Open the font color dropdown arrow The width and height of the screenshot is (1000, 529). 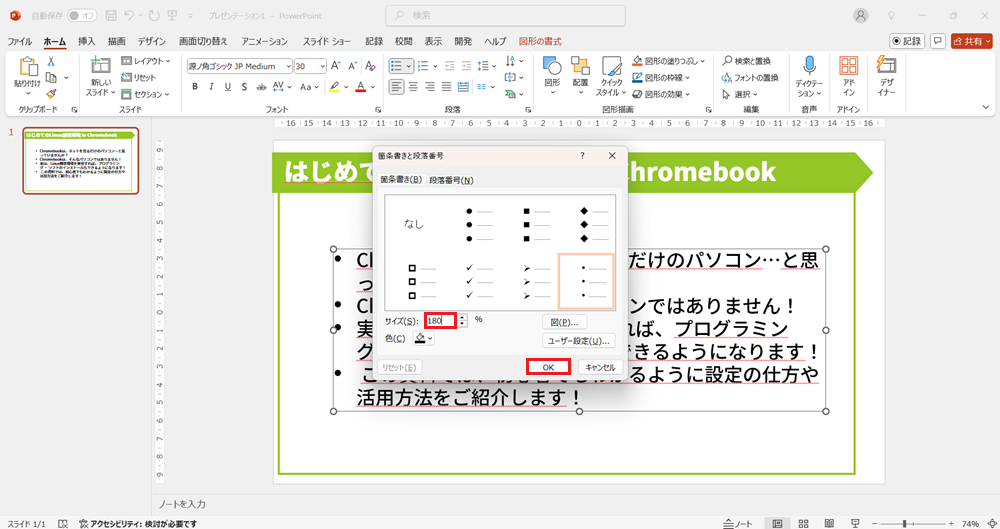point(373,87)
